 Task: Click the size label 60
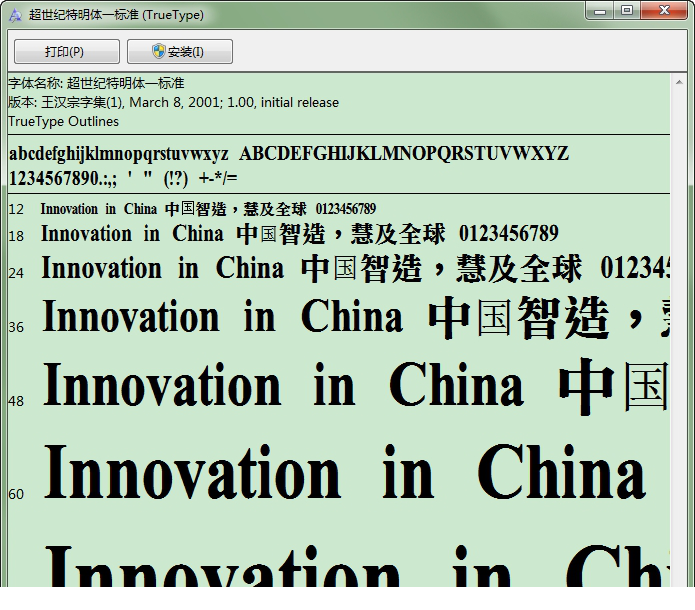[16, 494]
